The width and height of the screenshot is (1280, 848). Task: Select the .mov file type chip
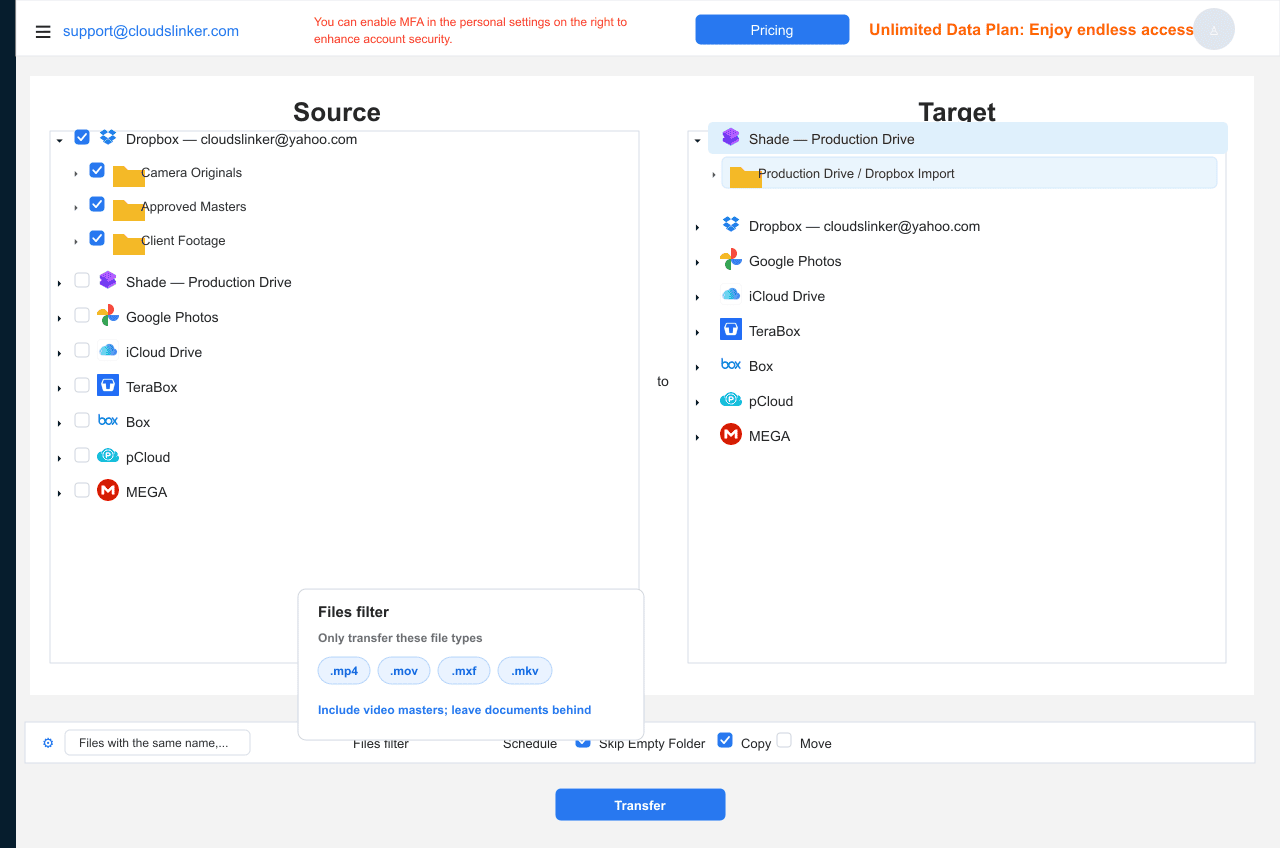404,671
